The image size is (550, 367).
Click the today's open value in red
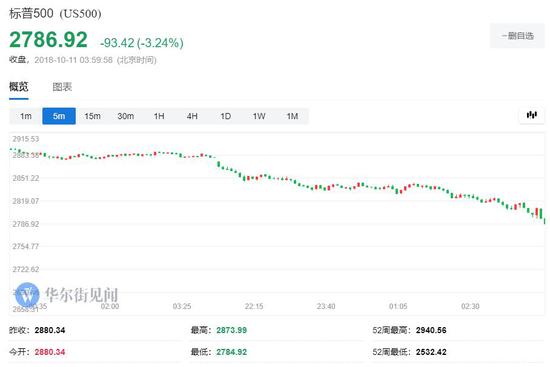coord(50,352)
